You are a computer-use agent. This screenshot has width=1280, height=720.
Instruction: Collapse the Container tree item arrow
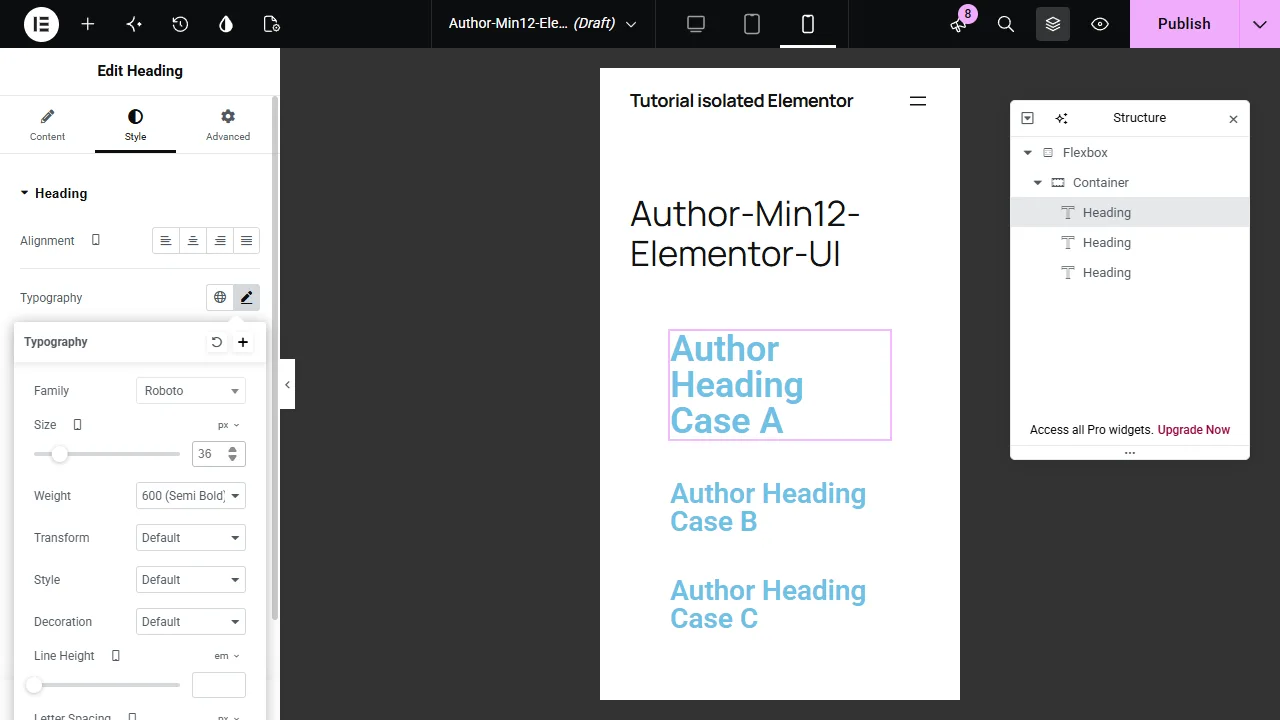coord(1038,183)
